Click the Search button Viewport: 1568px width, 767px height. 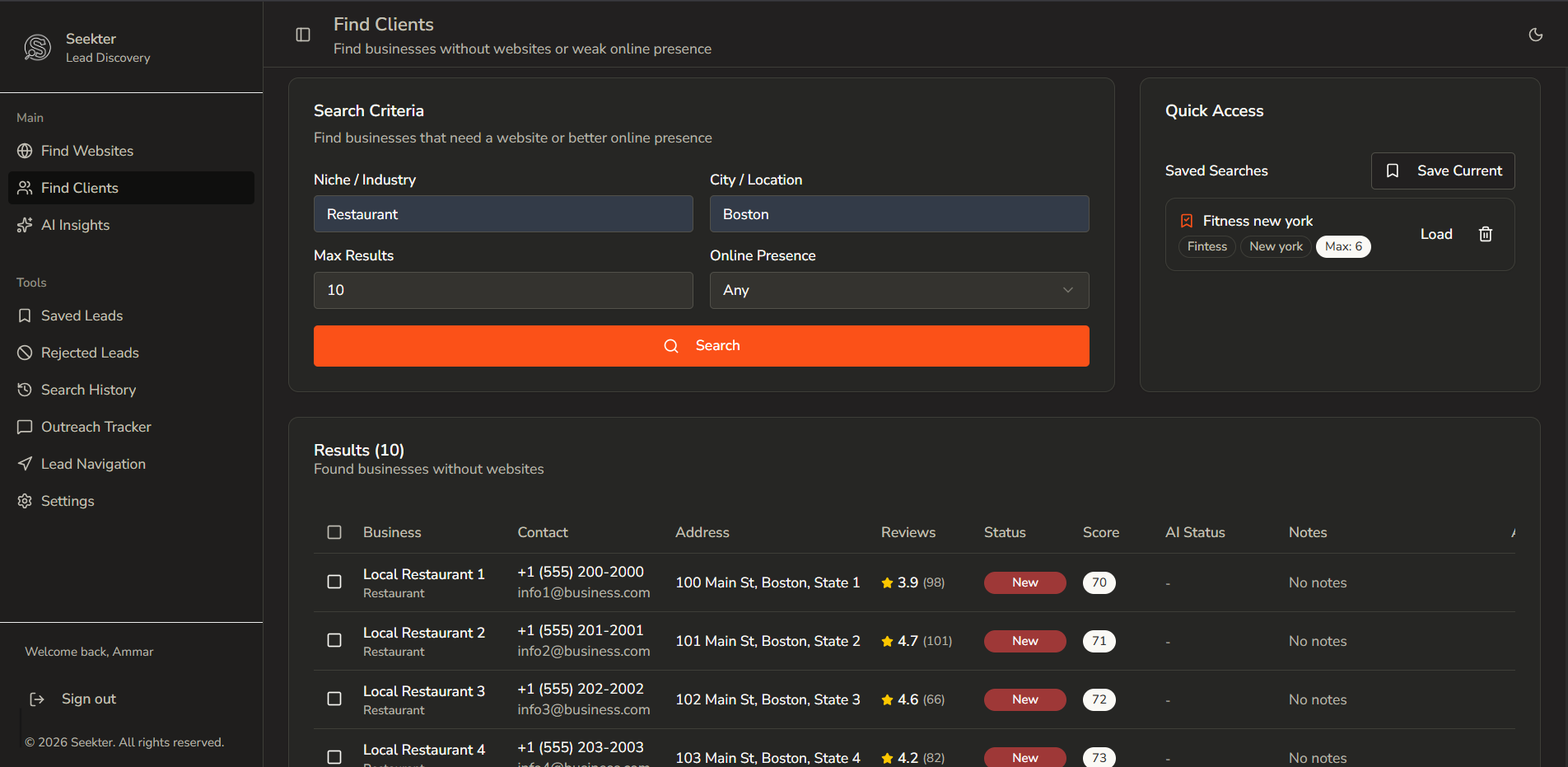pos(701,345)
